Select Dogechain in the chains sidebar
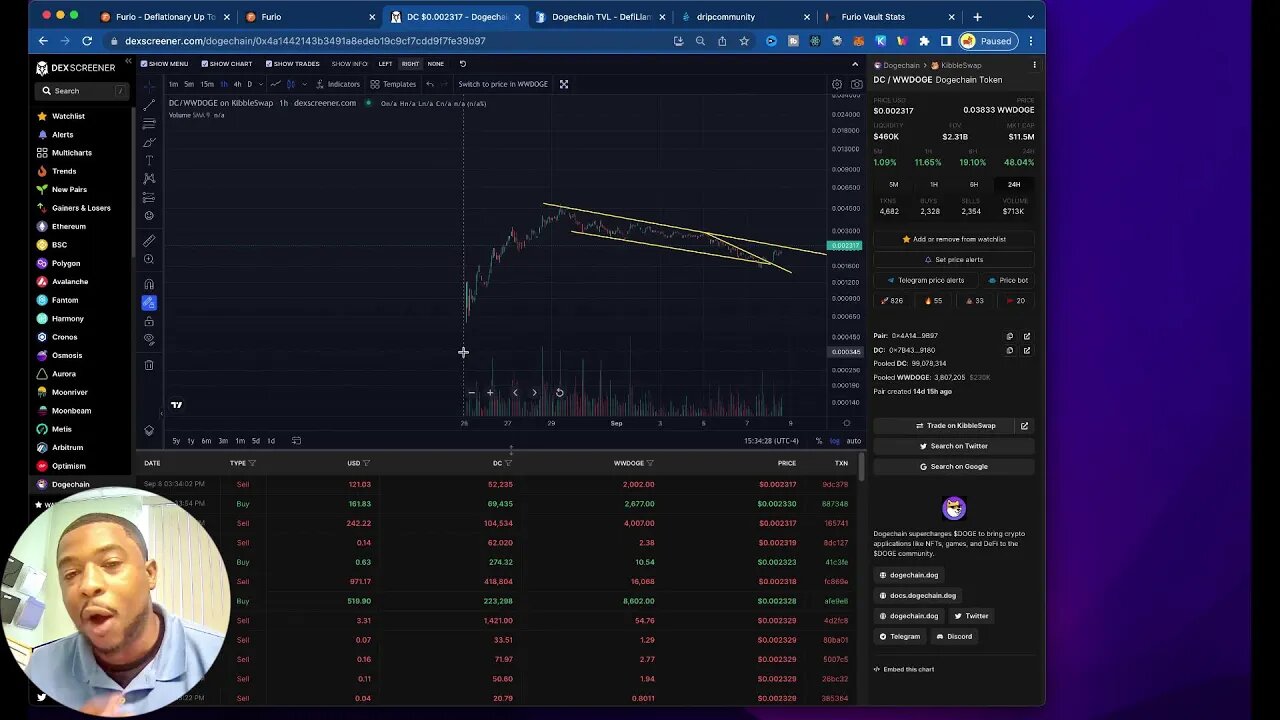 point(70,484)
